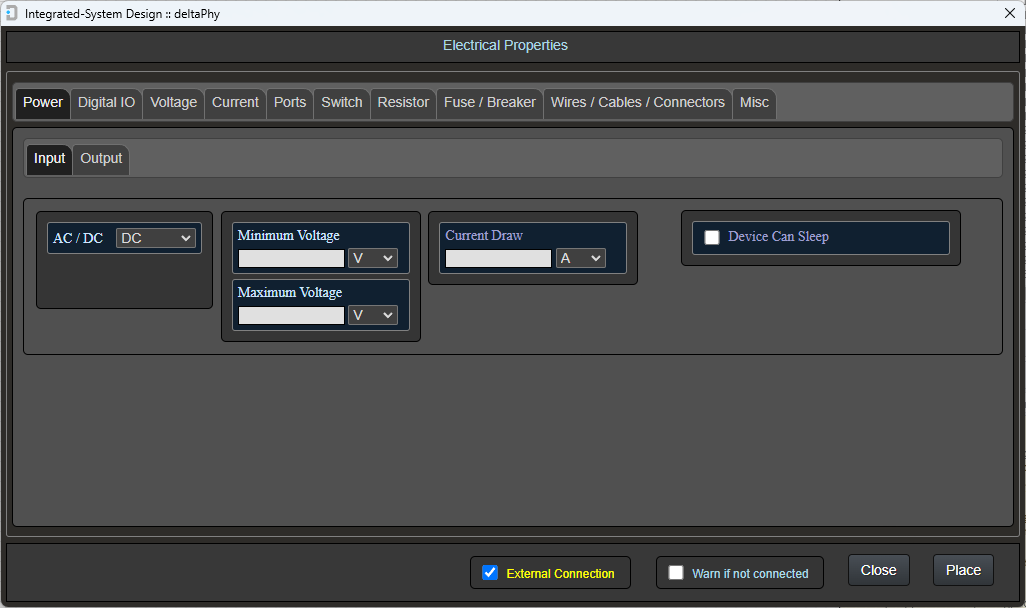The image size is (1026, 608).
Task: Click the Minimum Voltage input field
Action: click(x=290, y=257)
